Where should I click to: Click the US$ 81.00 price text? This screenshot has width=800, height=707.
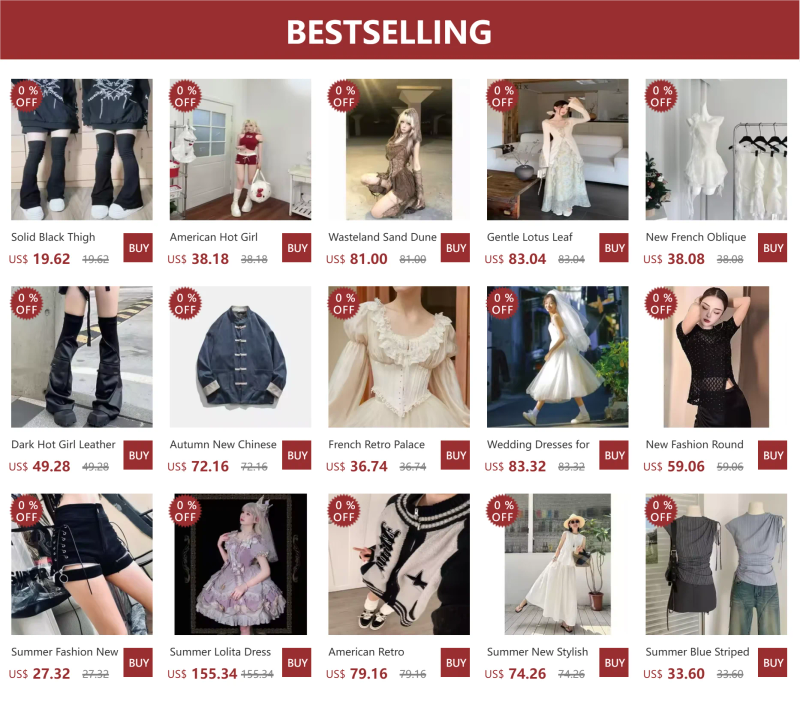[x=357, y=259]
